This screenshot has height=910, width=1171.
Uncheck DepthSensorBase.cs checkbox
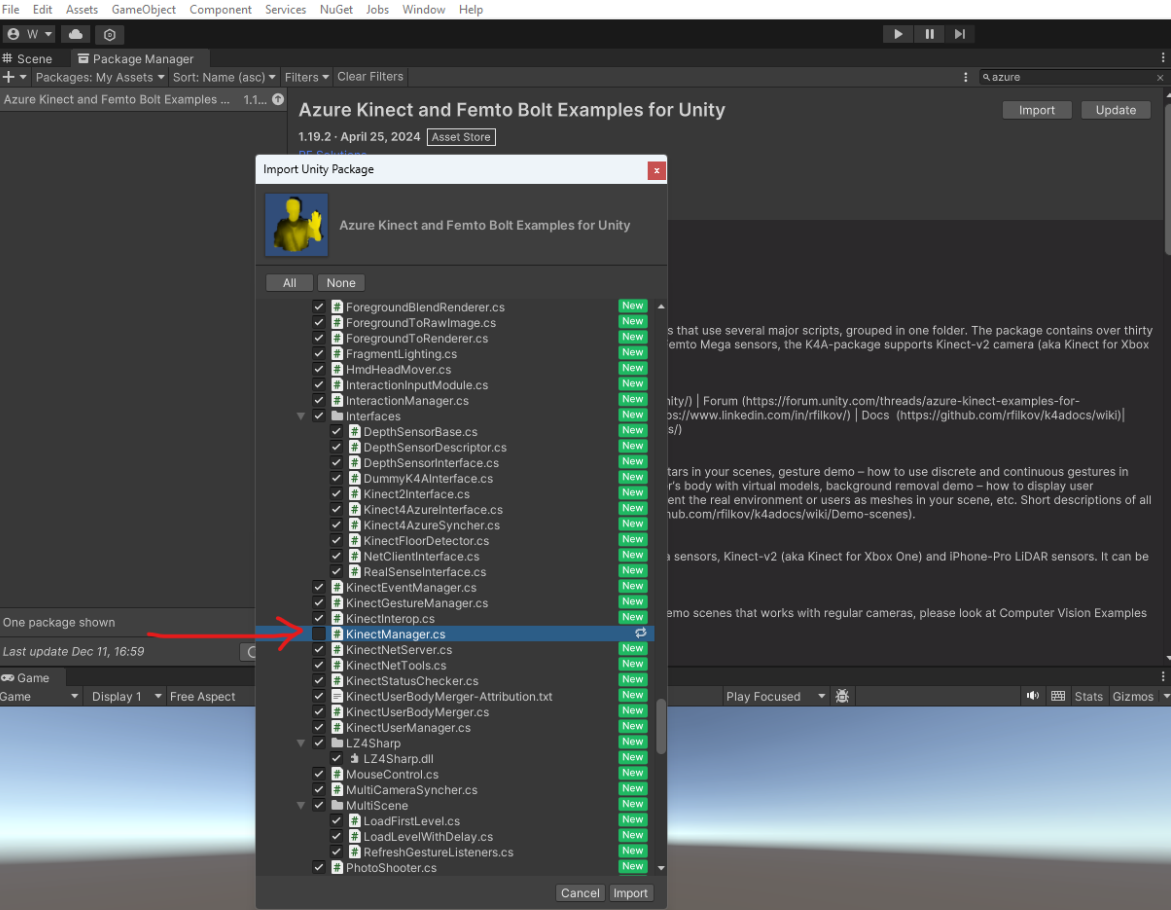coord(337,431)
